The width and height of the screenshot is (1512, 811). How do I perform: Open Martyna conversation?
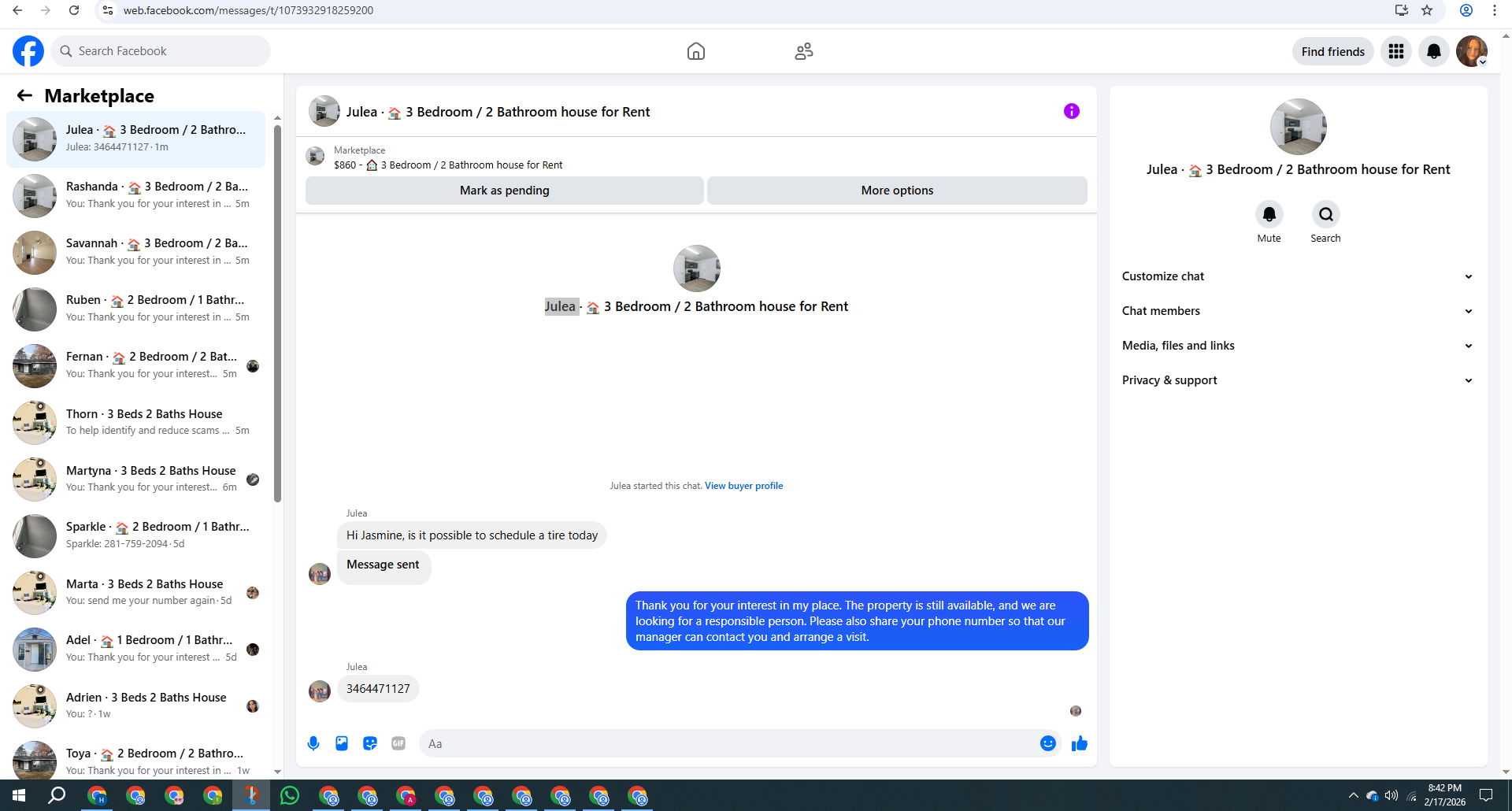(x=136, y=479)
